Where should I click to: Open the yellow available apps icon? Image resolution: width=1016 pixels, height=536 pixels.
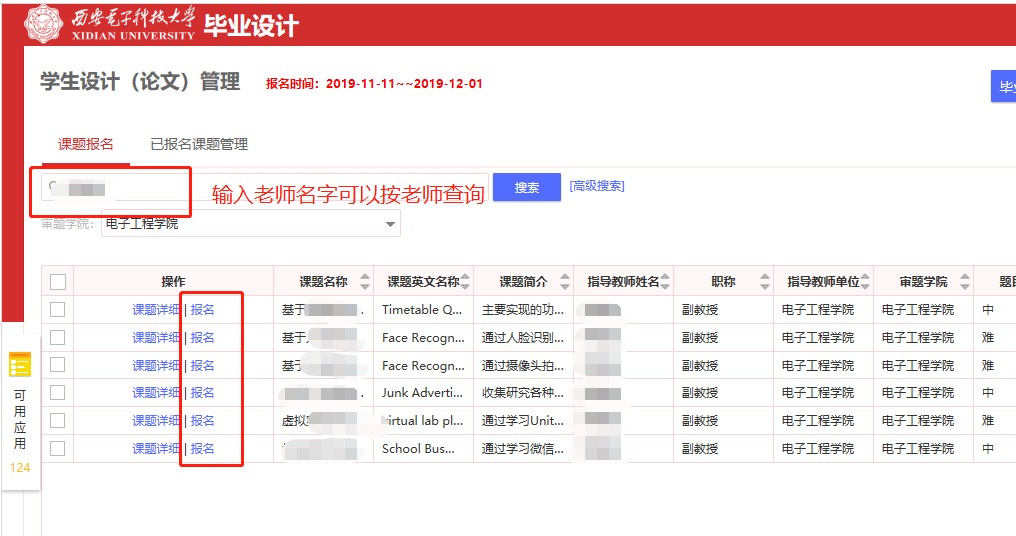pos(20,365)
